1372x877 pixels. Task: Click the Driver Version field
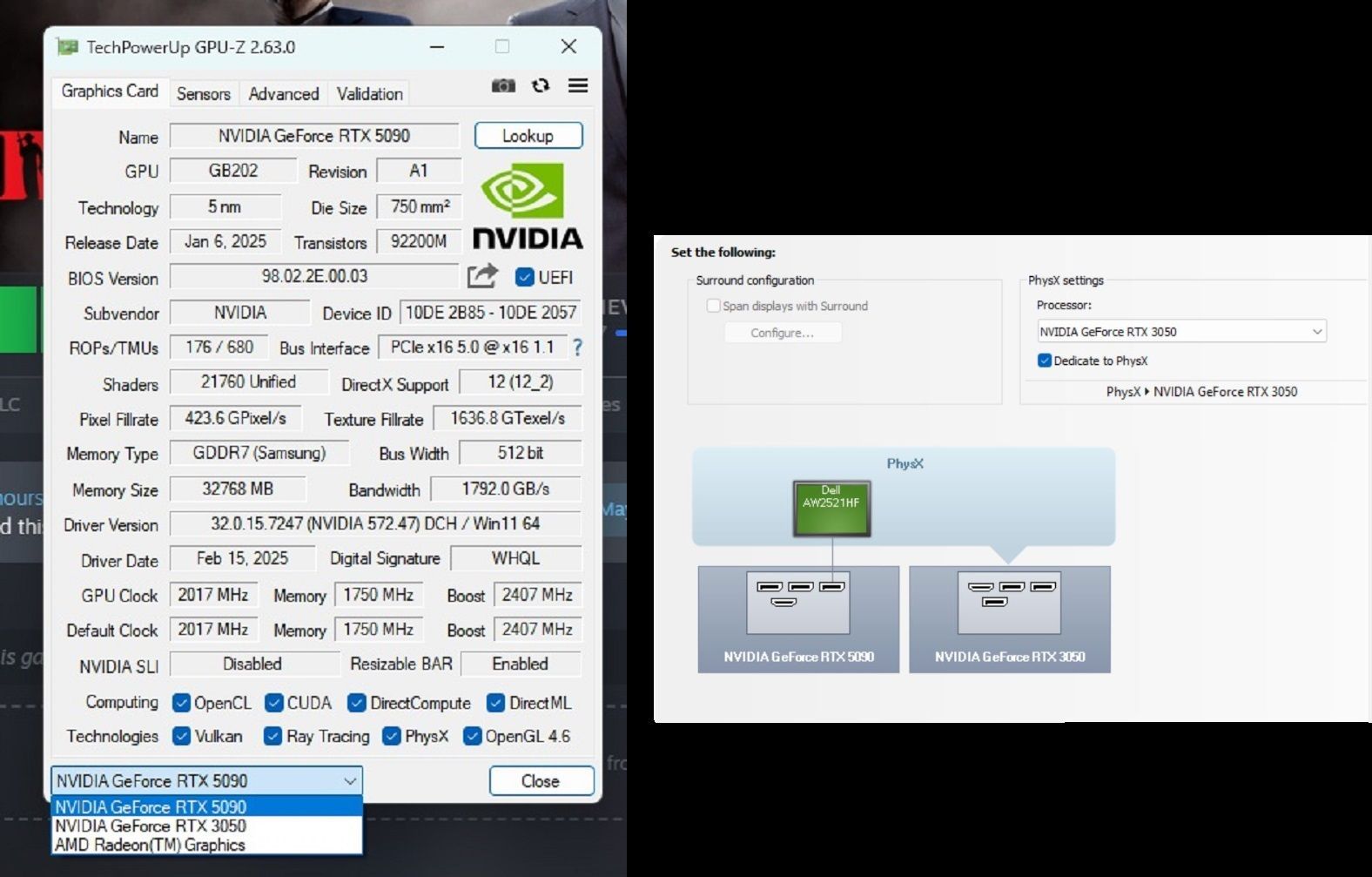click(375, 523)
